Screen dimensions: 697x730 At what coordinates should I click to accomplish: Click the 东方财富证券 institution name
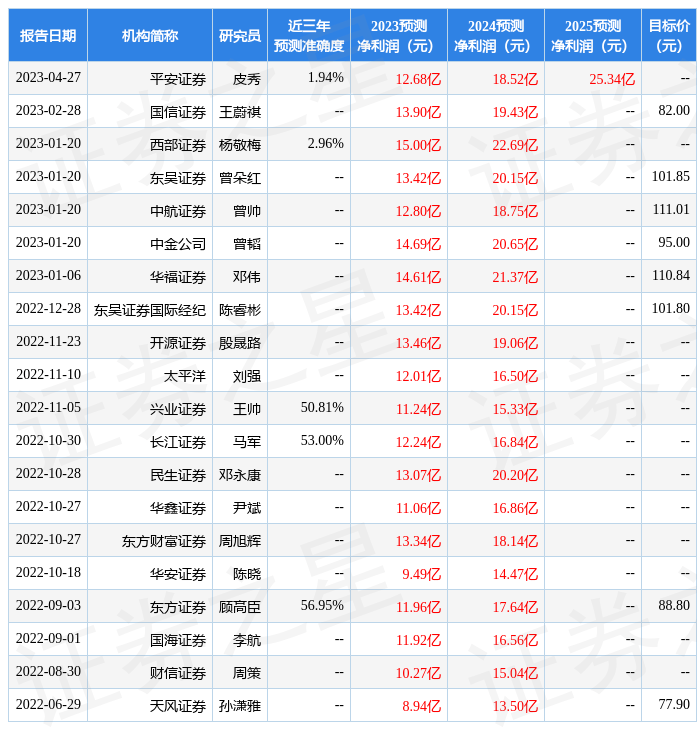coord(164,541)
